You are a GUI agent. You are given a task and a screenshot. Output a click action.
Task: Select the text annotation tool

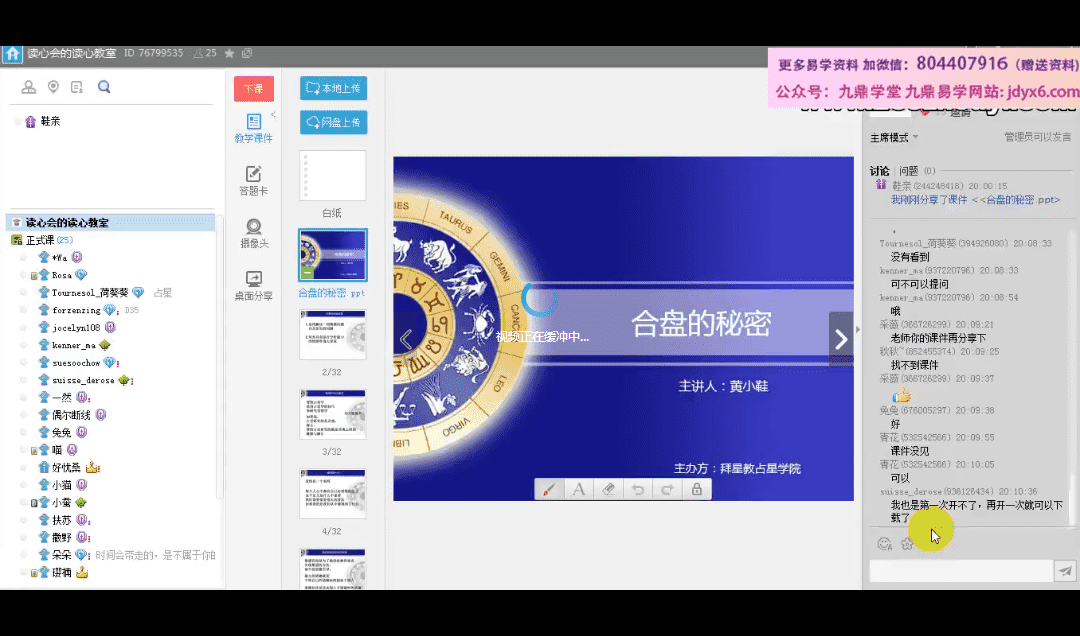(578, 489)
